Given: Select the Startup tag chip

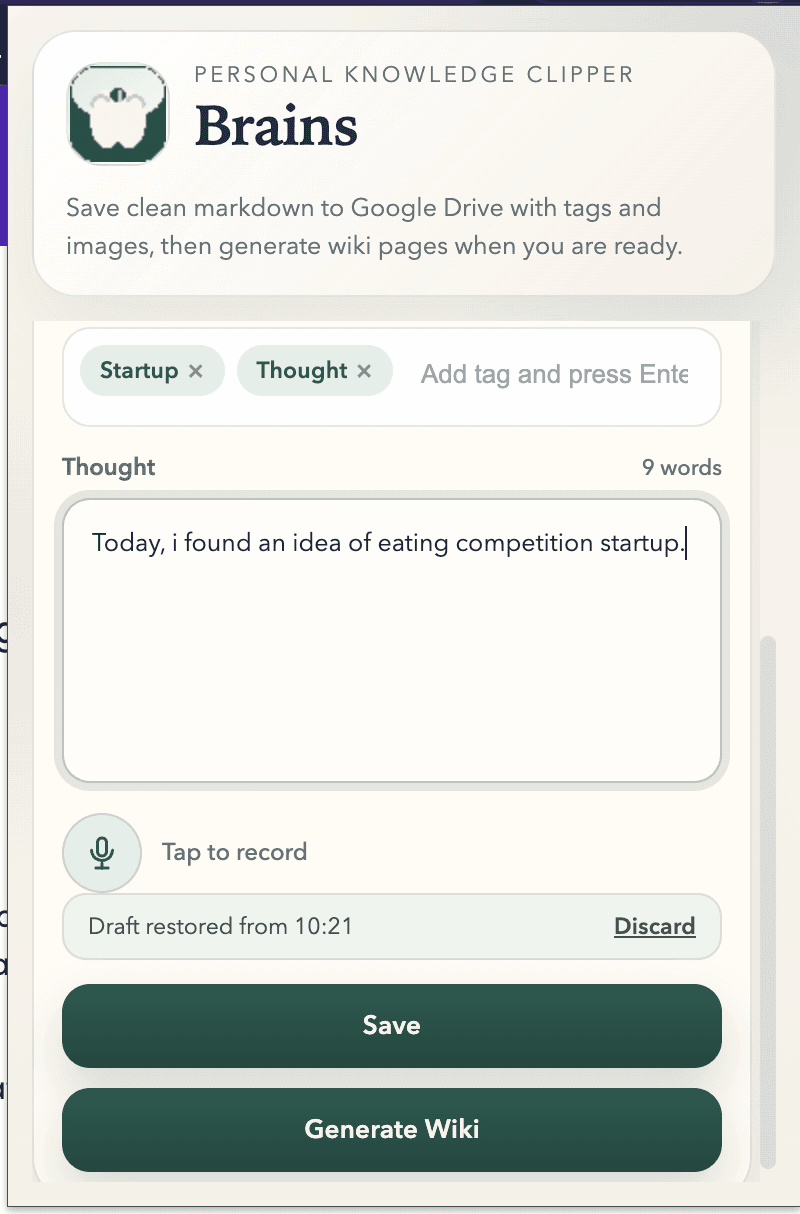Looking at the screenshot, I should [138, 370].
